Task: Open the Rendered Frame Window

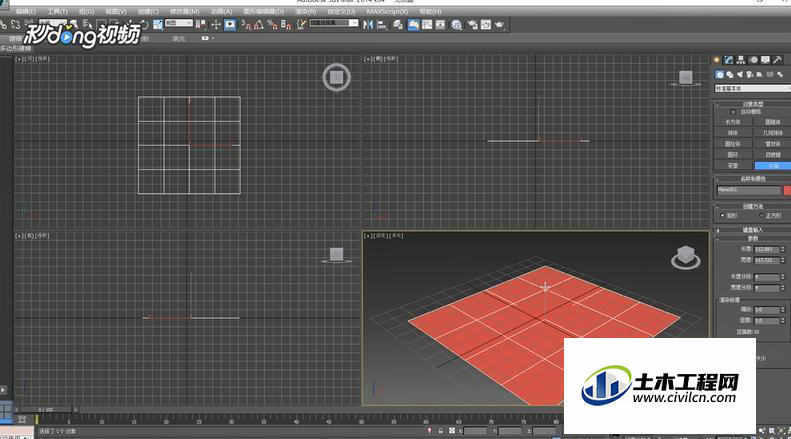Action: tap(486, 24)
